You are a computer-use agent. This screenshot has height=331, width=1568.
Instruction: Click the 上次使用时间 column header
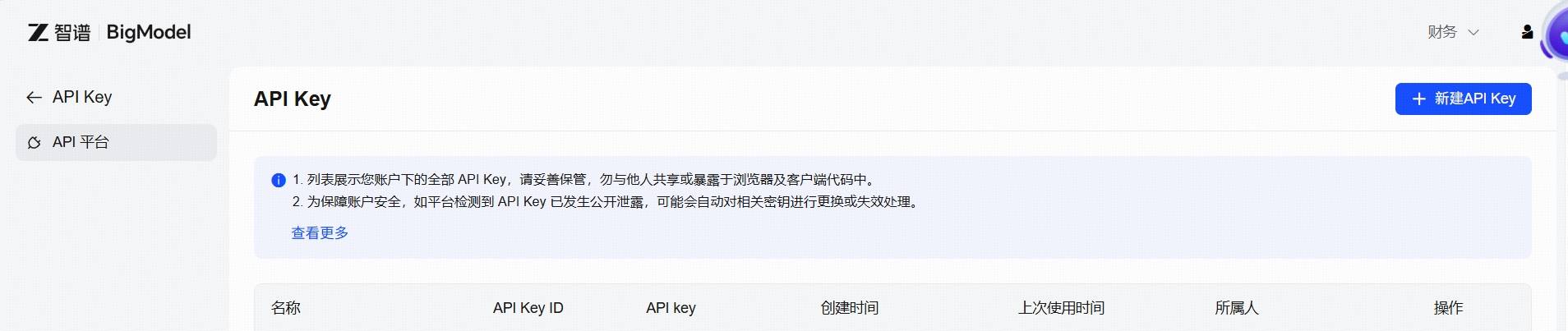1061,308
